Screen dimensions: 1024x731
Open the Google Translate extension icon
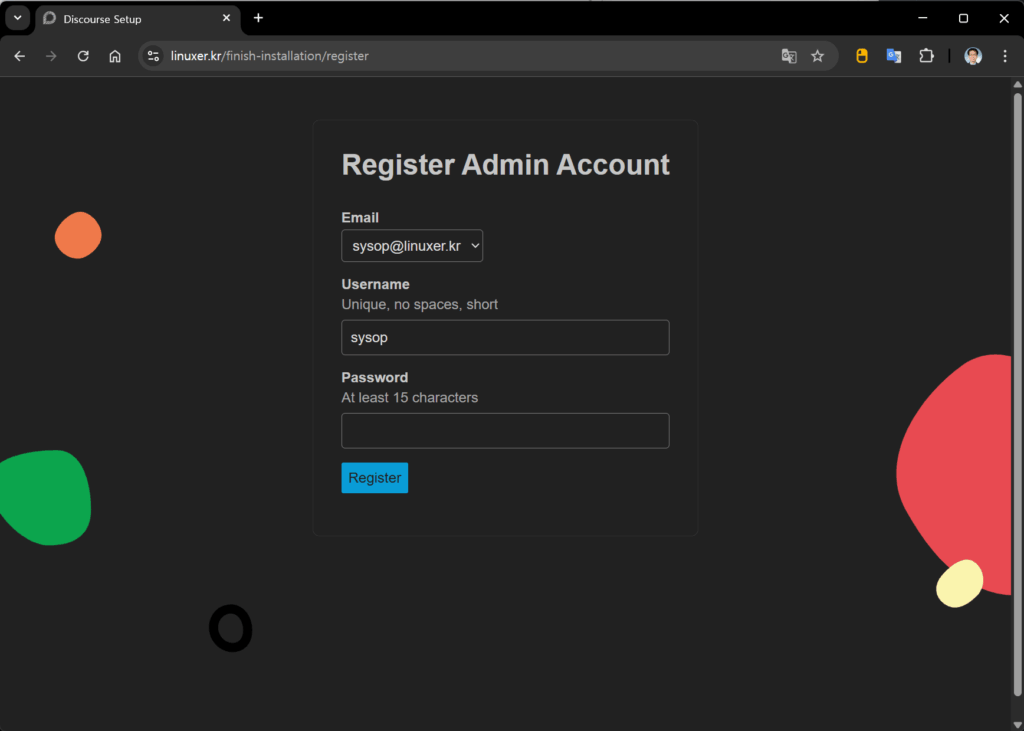click(893, 56)
